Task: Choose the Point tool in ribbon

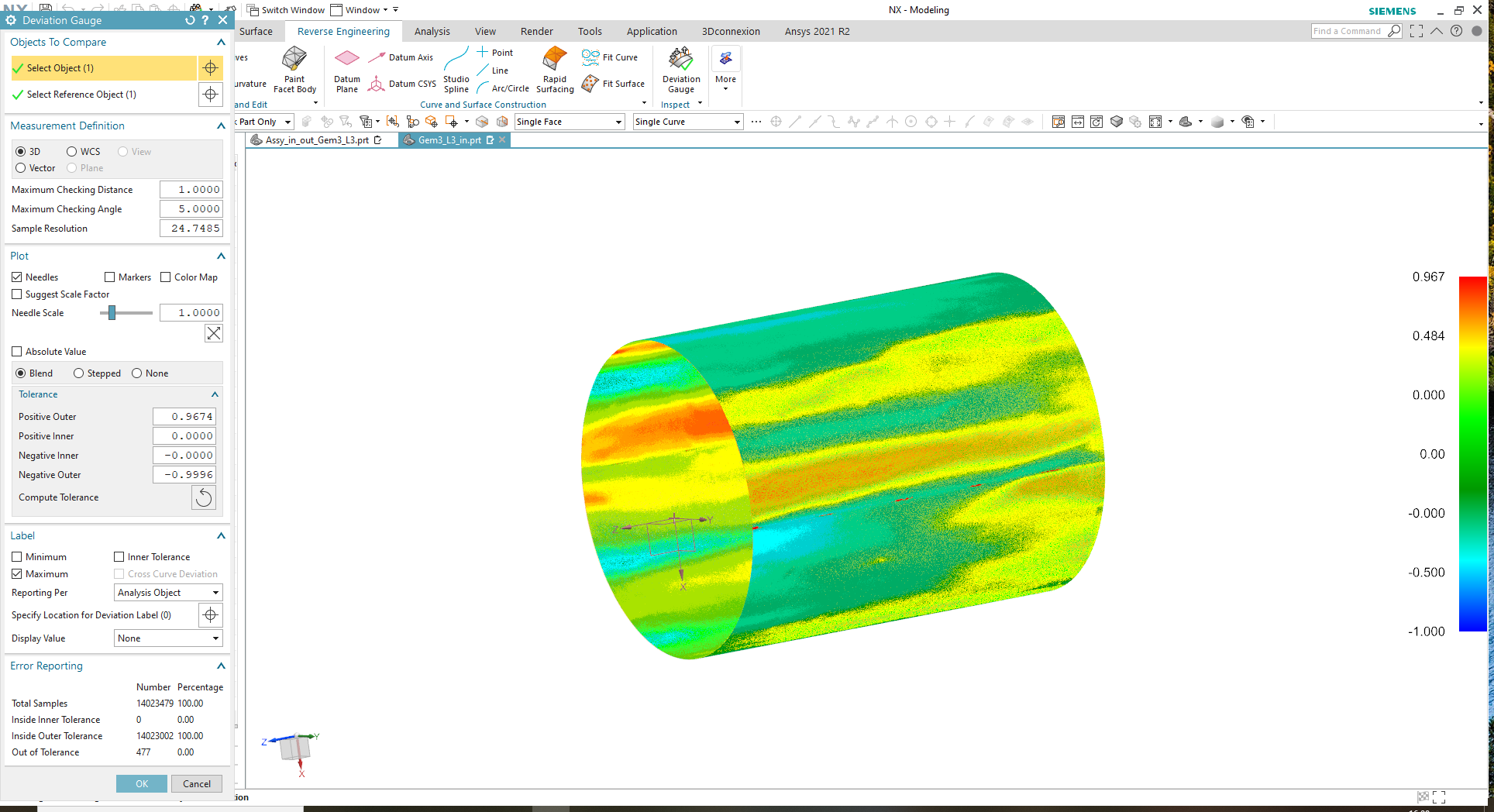Action: point(494,53)
